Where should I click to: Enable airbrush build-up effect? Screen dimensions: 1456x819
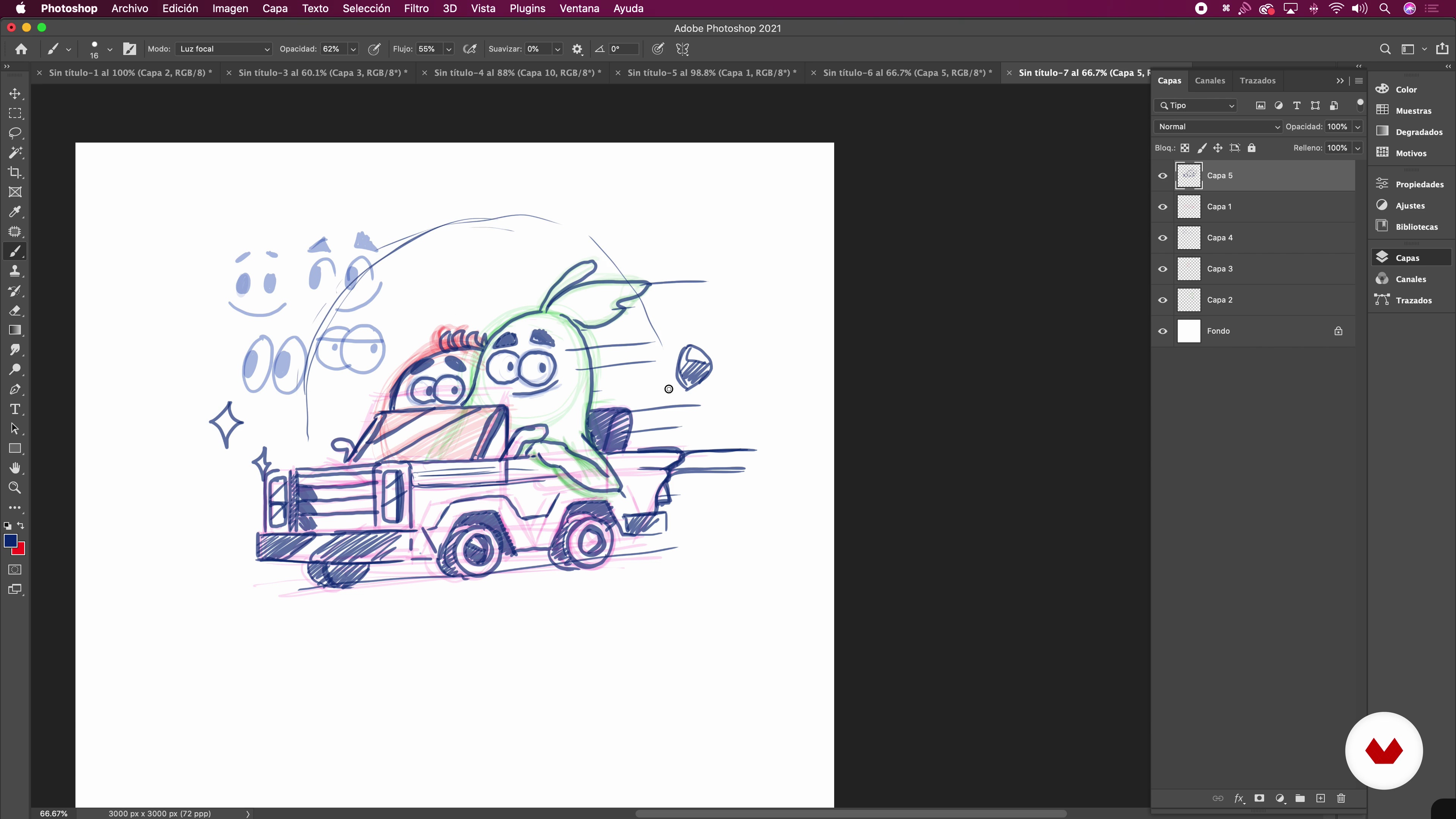tap(470, 49)
